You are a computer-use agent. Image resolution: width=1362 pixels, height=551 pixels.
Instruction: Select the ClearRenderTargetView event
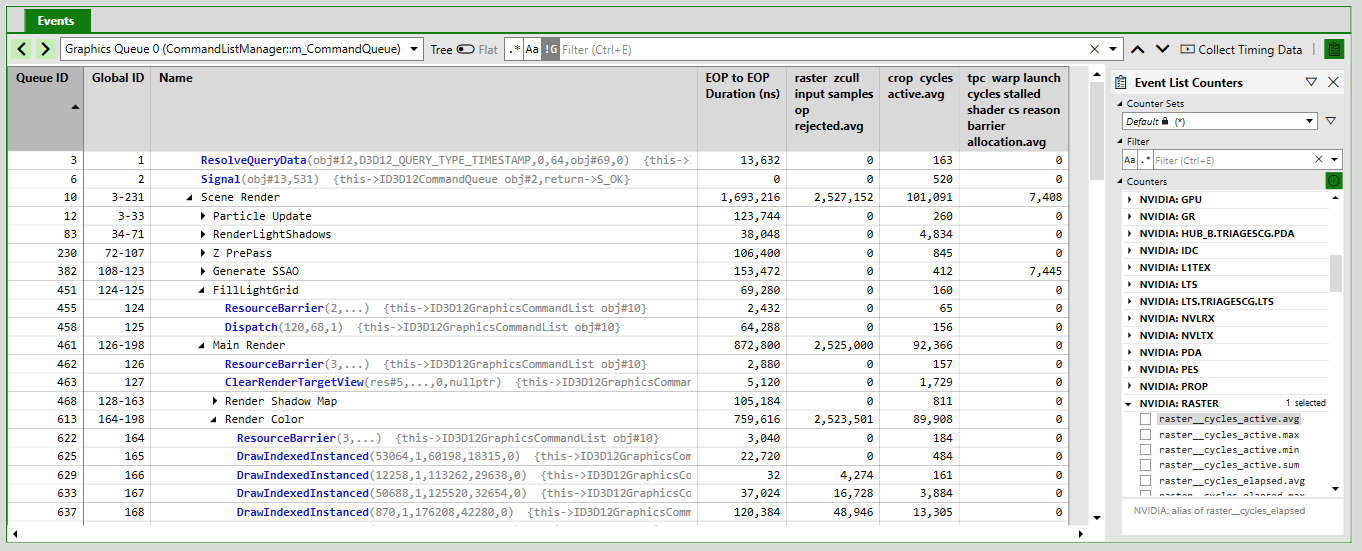click(x=538, y=382)
